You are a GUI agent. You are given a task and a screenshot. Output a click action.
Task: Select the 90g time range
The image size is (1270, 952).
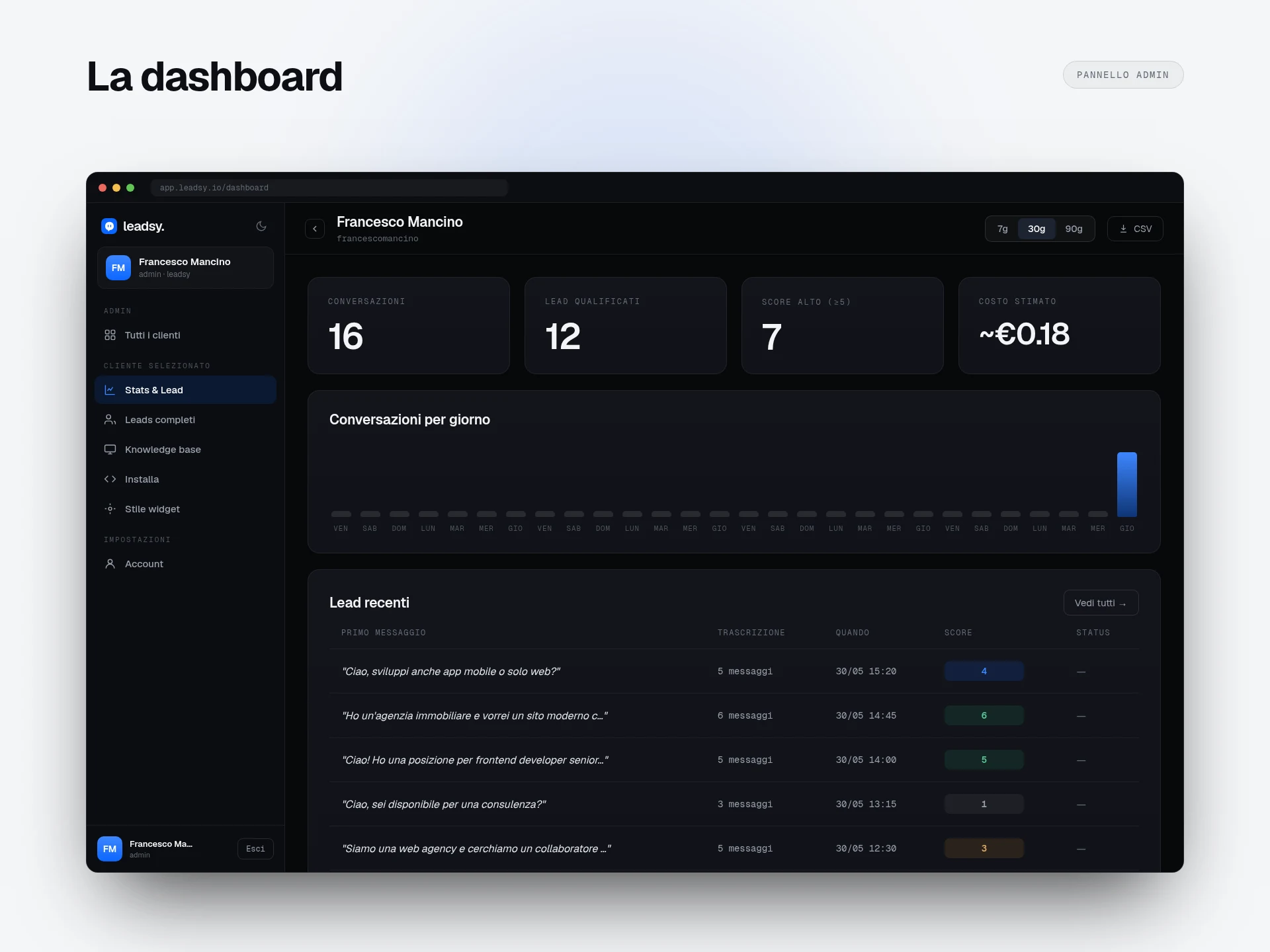(x=1074, y=229)
